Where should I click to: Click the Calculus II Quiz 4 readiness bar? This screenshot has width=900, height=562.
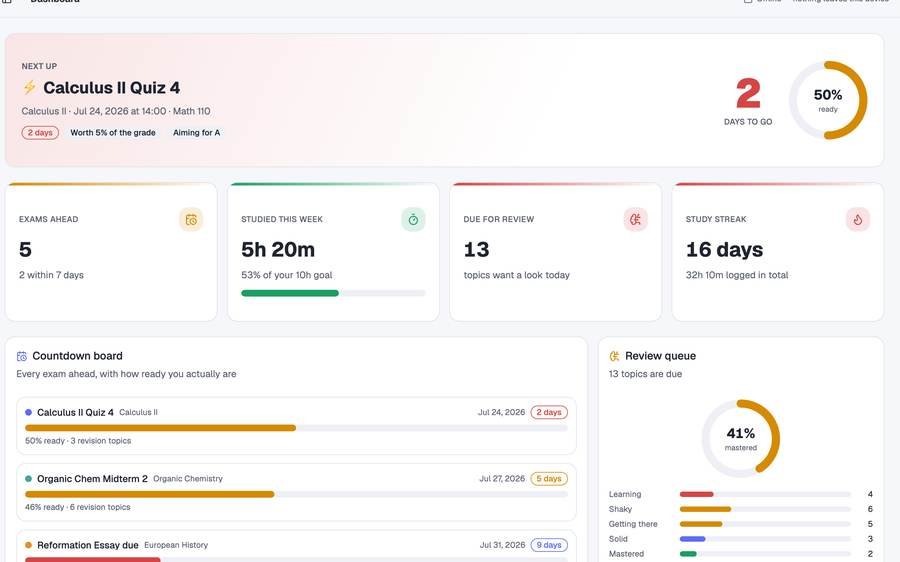pyautogui.click(x=296, y=428)
